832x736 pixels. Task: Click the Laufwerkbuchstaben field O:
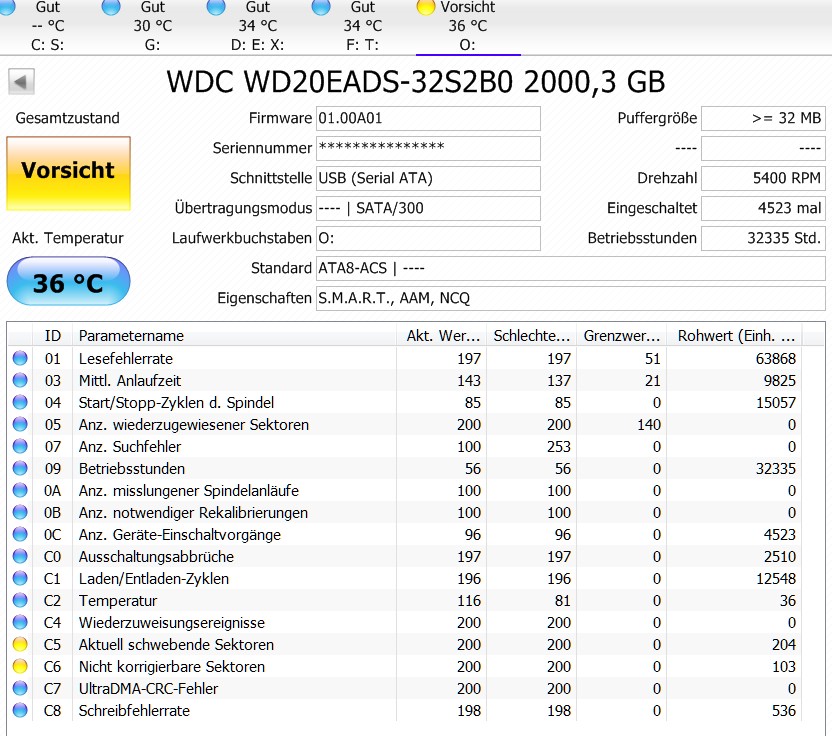pyautogui.click(x=428, y=238)
